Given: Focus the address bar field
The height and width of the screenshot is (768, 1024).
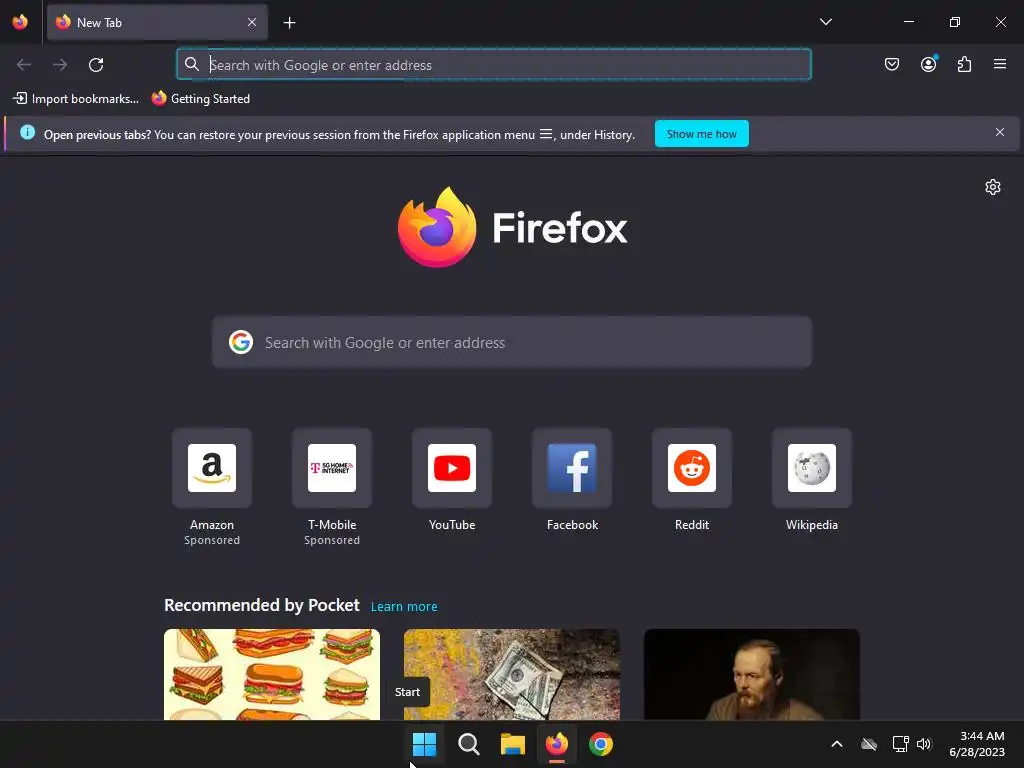Looking at the screenshot, I should (494, 65).
